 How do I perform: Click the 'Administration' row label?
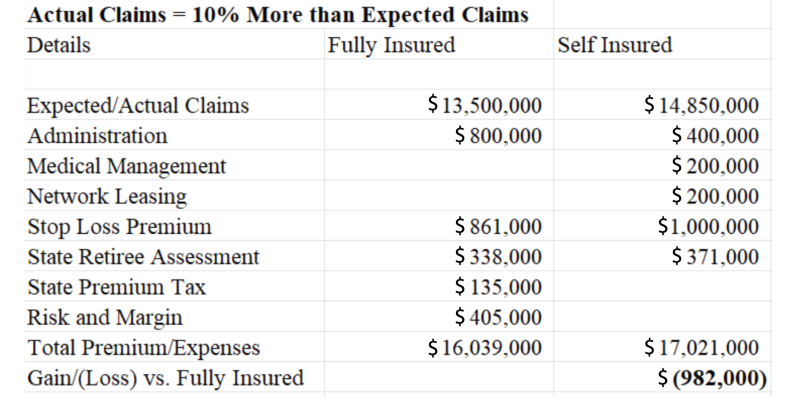(x=97, y=136)
